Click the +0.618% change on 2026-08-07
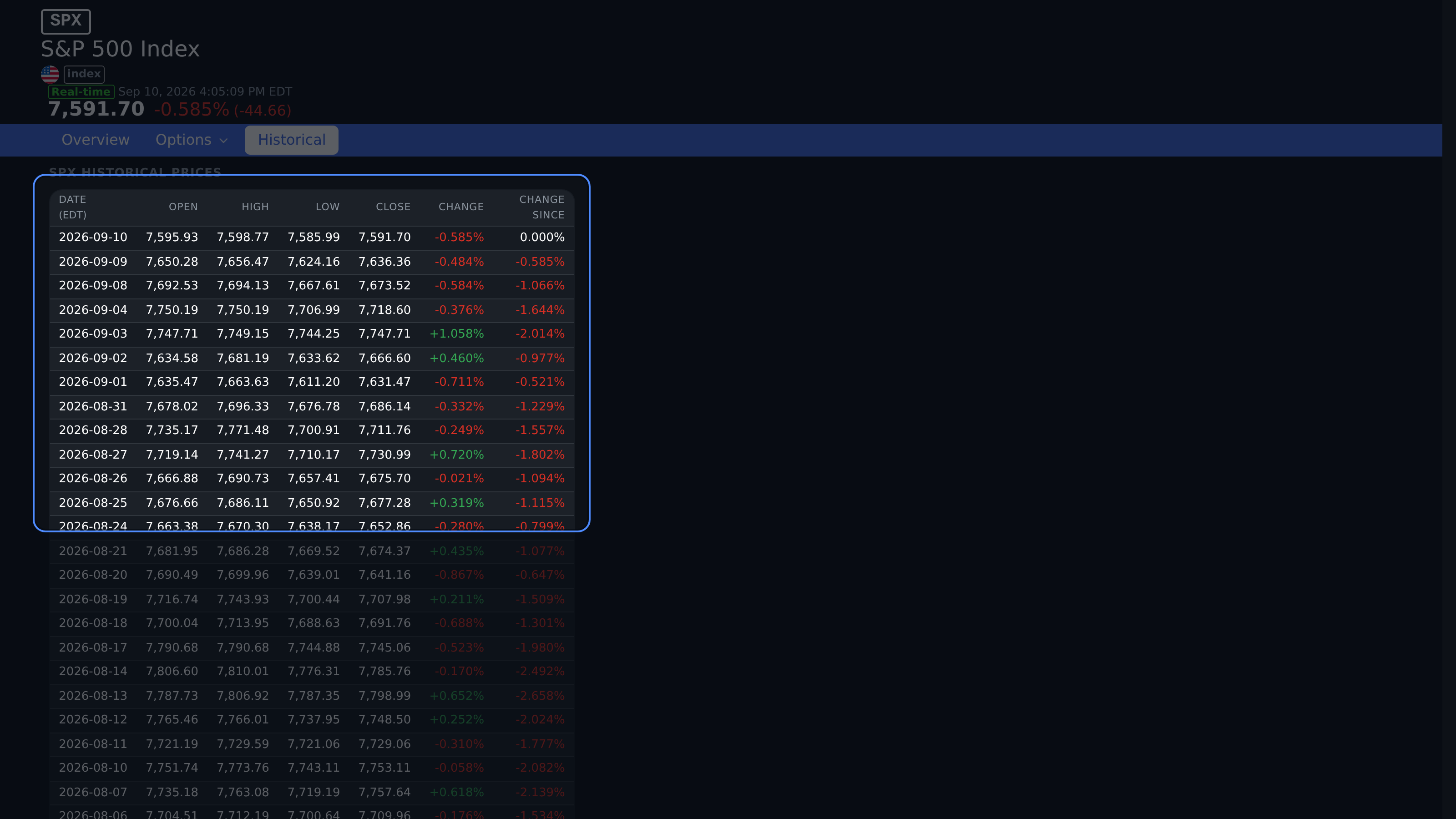 [x=457, y=792]
